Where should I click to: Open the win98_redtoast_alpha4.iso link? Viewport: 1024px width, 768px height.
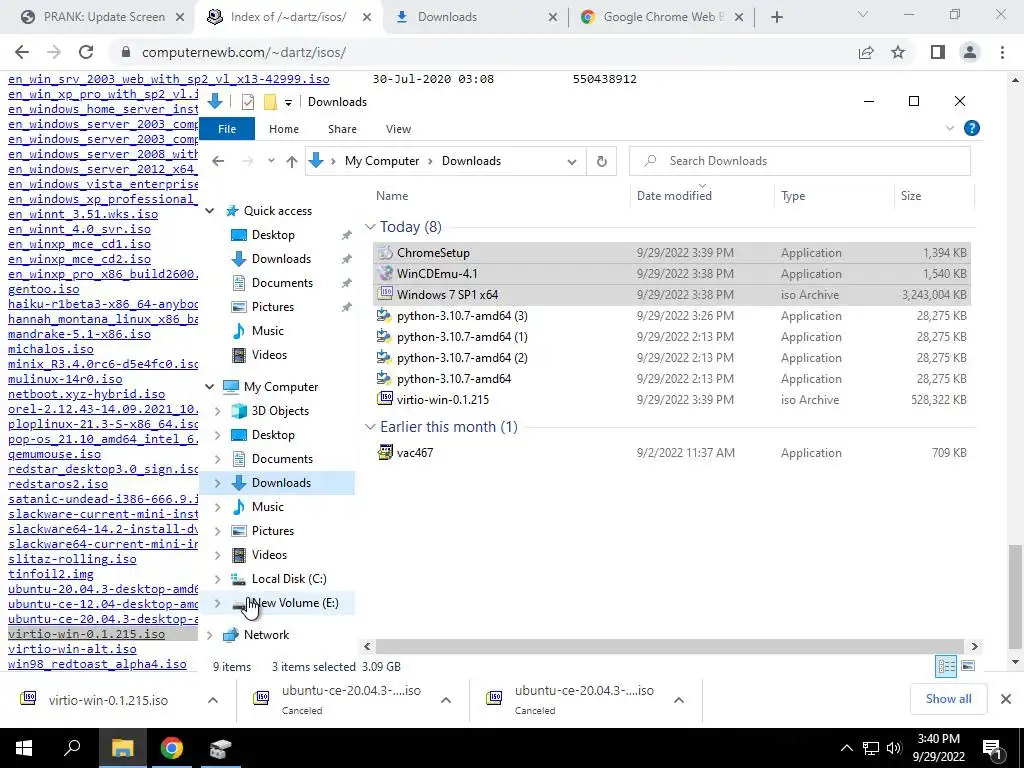click(x=97, y=664)
